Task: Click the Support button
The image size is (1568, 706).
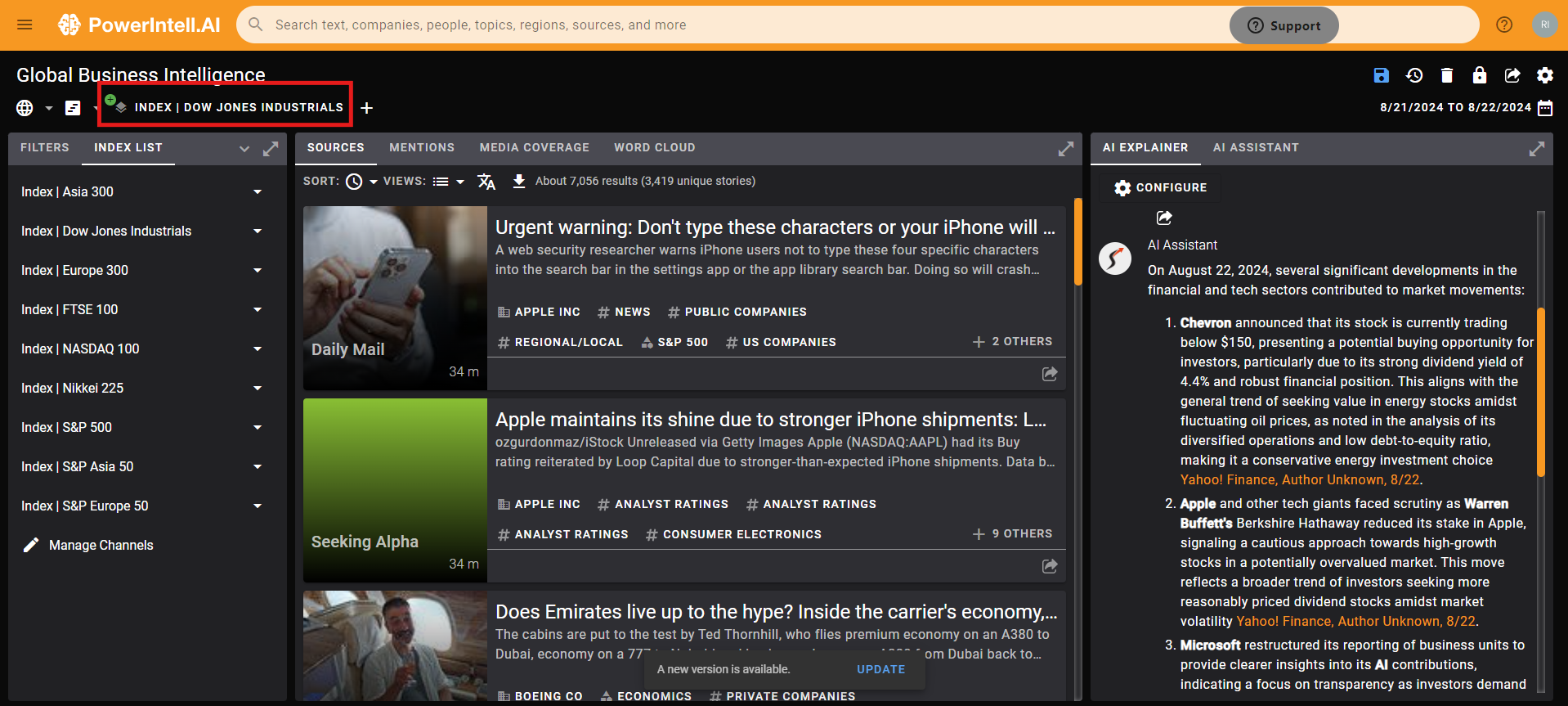Action: pos(1284,25)
